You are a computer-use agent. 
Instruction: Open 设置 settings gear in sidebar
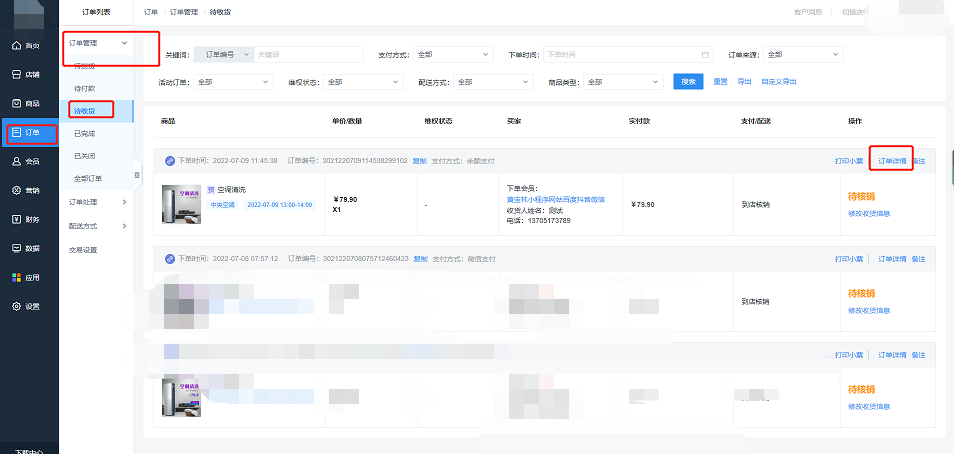[16, 306]
